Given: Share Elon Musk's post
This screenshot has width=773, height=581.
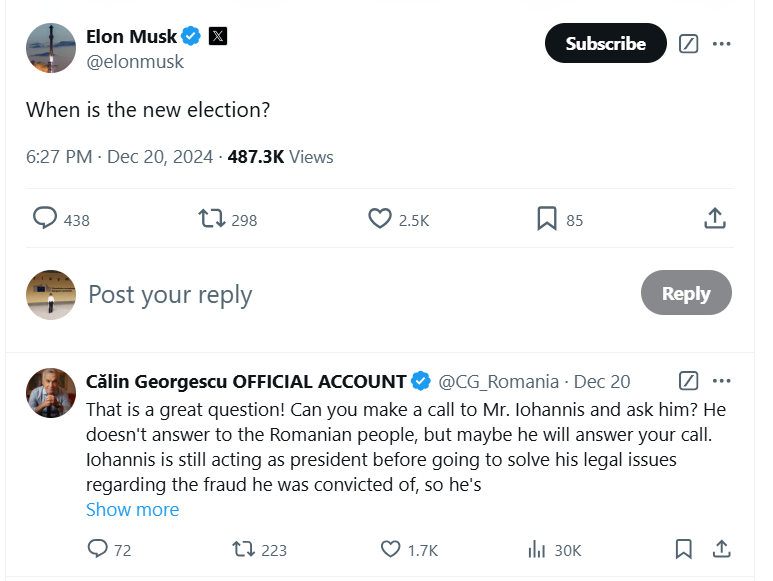Looking at the screenshot, I should click(714, 219).
